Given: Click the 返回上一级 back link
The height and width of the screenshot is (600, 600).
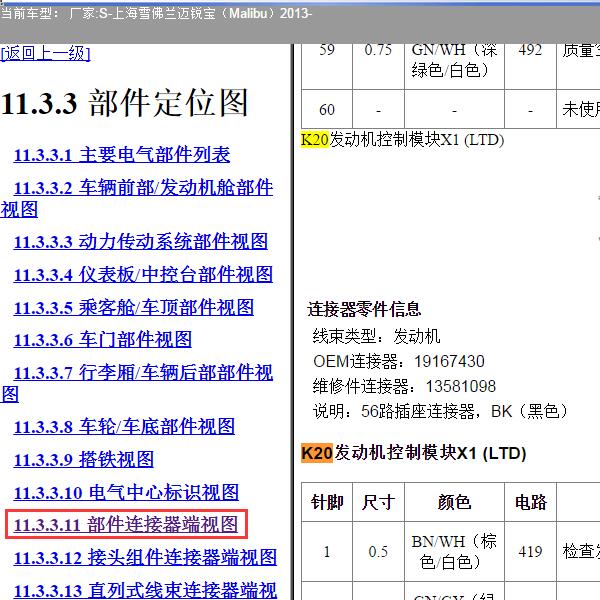Looking at the screenshot, I should click(x=46, y=53).
